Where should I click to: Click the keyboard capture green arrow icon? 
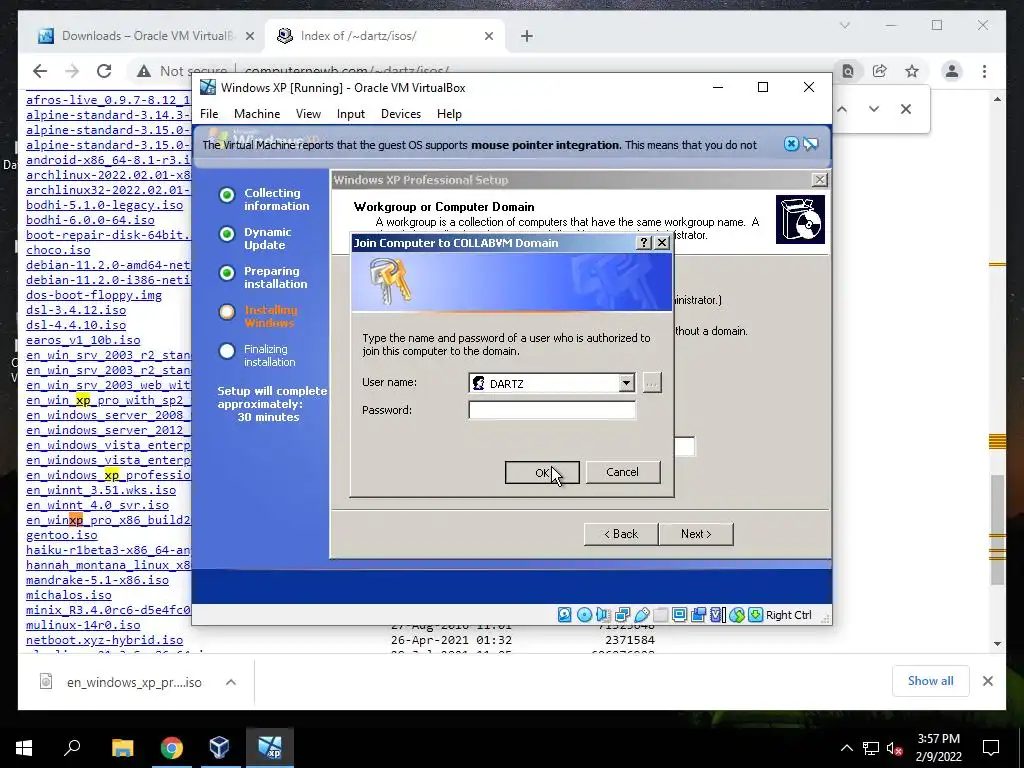click(x=756, y=615)
